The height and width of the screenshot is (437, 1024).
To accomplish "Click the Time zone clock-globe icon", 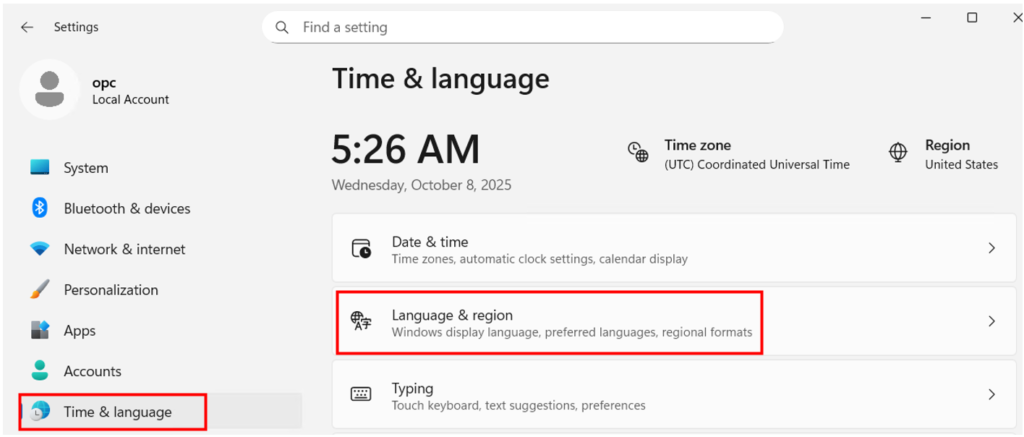I will [x=638, y=153].
